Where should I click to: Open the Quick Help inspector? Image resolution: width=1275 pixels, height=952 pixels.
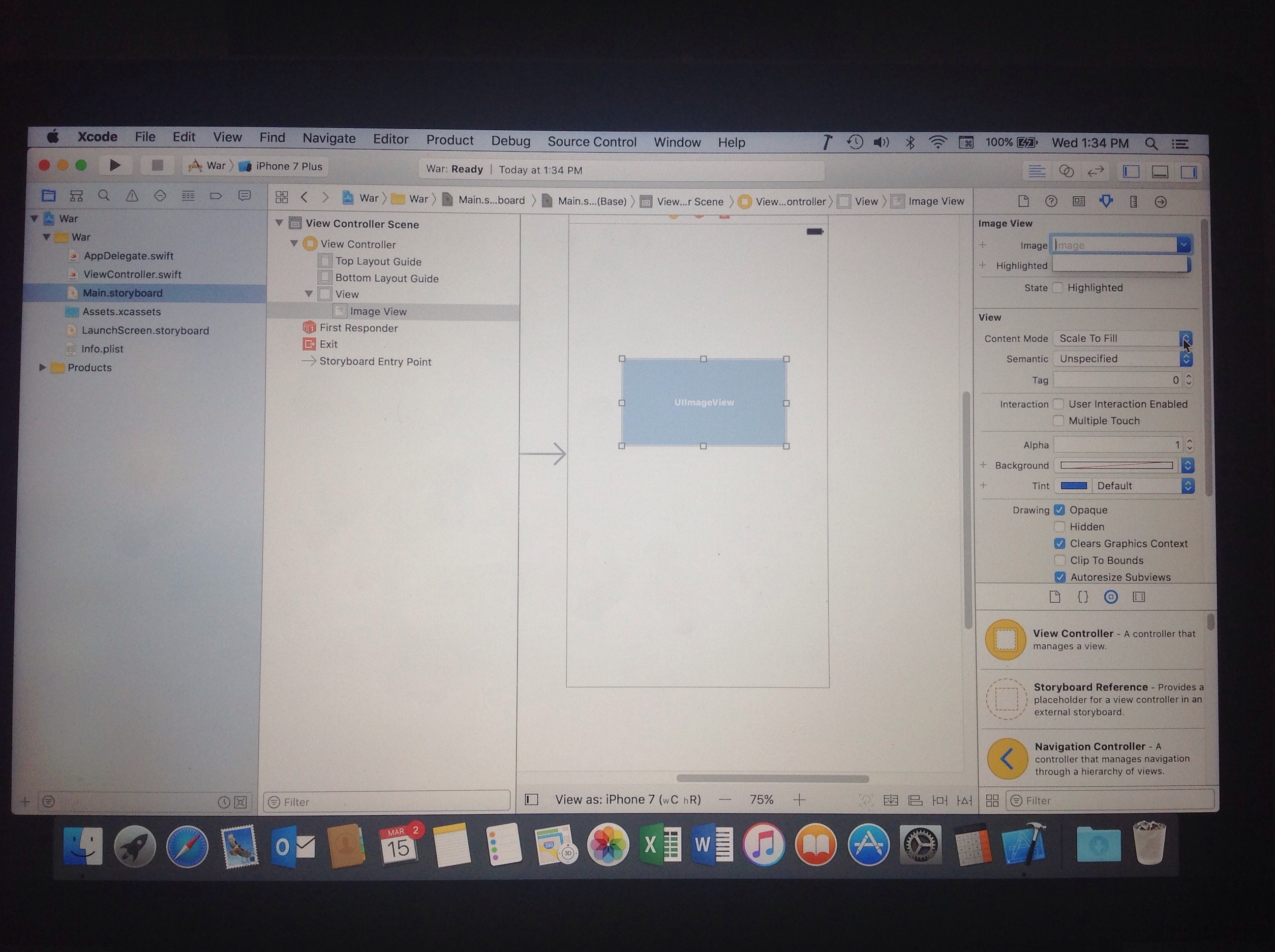coord(1052,201)
